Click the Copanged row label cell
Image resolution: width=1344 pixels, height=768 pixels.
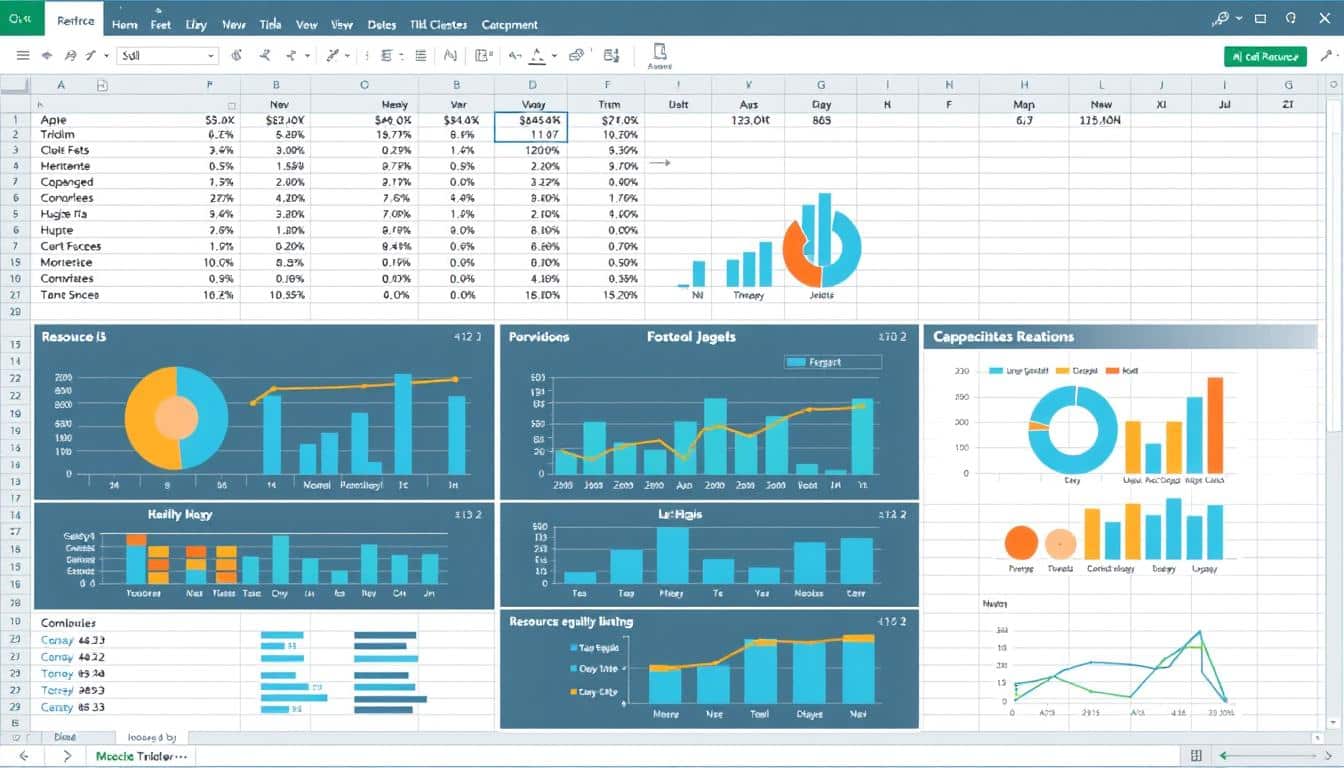(67, 182)
